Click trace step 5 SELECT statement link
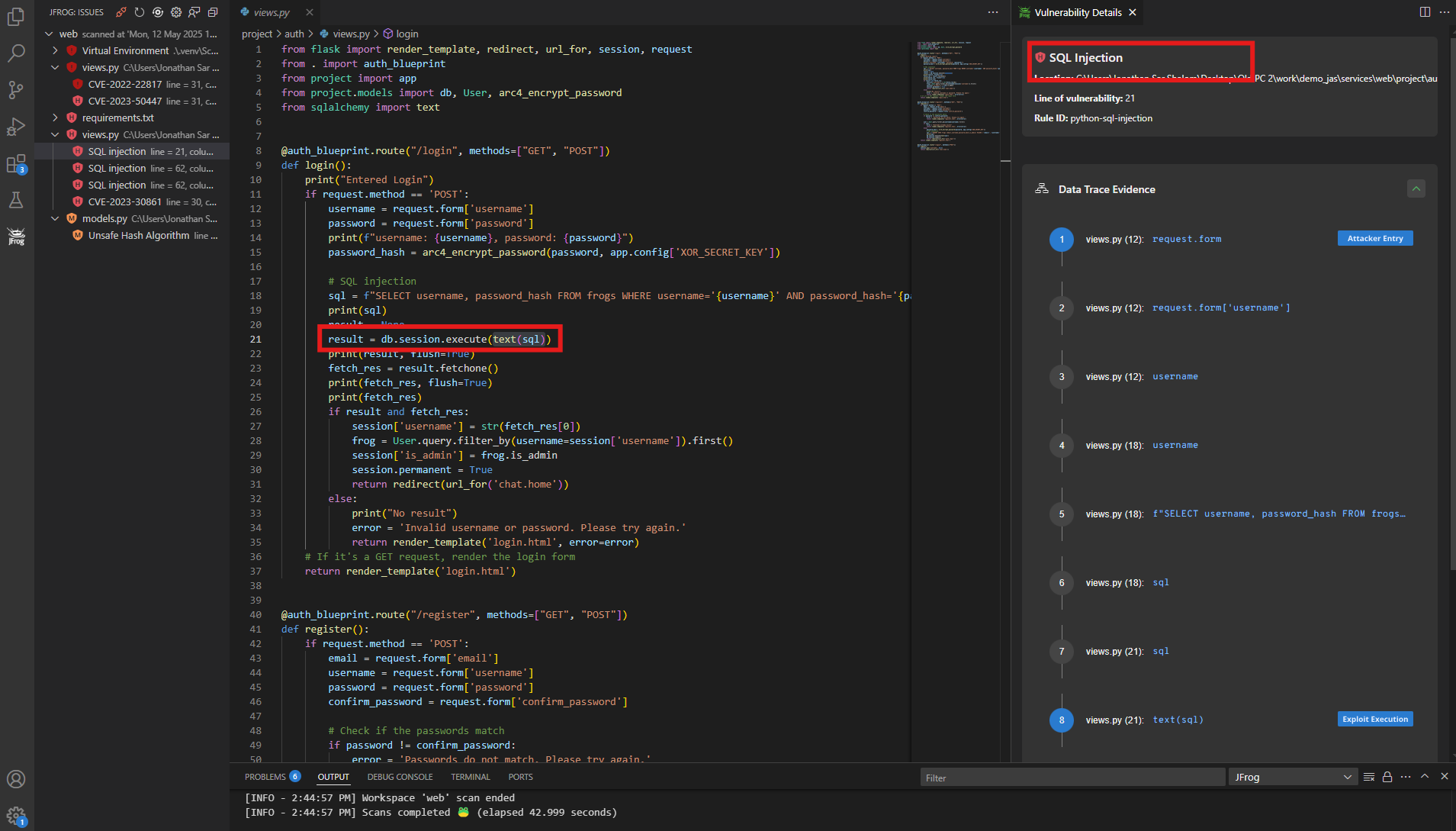Viewport: 1456px width, 831px height. [x=1278, y=514]
